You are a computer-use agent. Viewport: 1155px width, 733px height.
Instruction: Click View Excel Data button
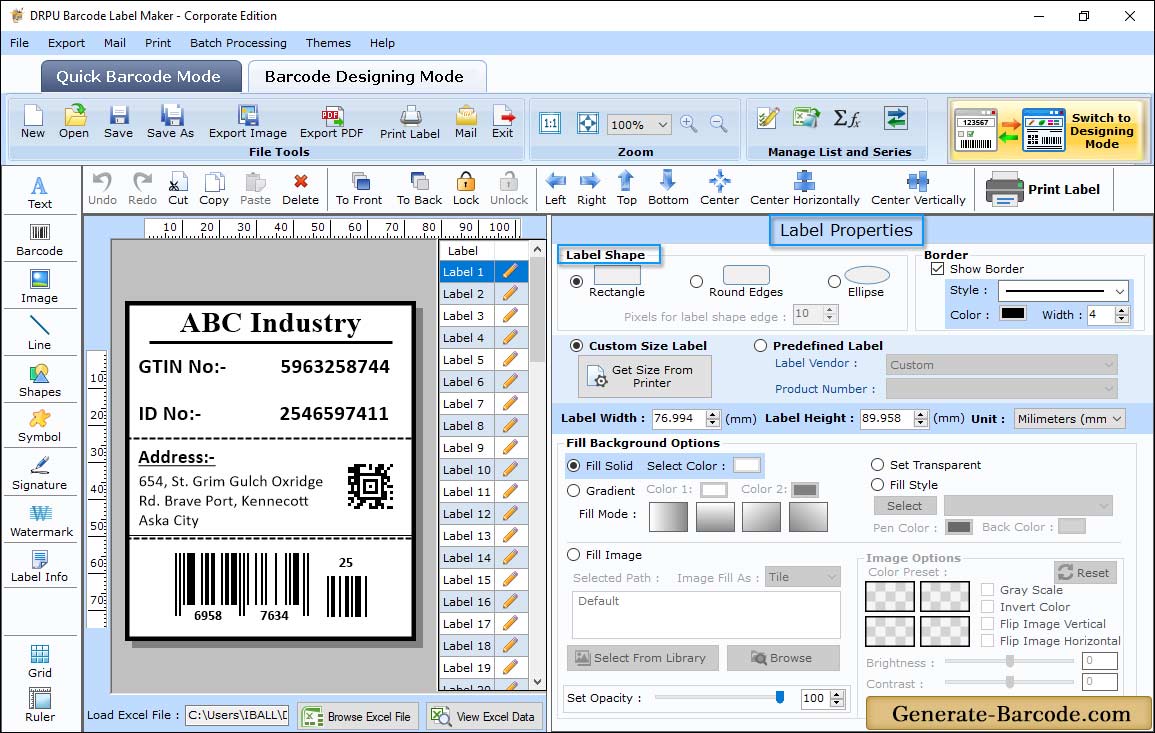(483, 716)
